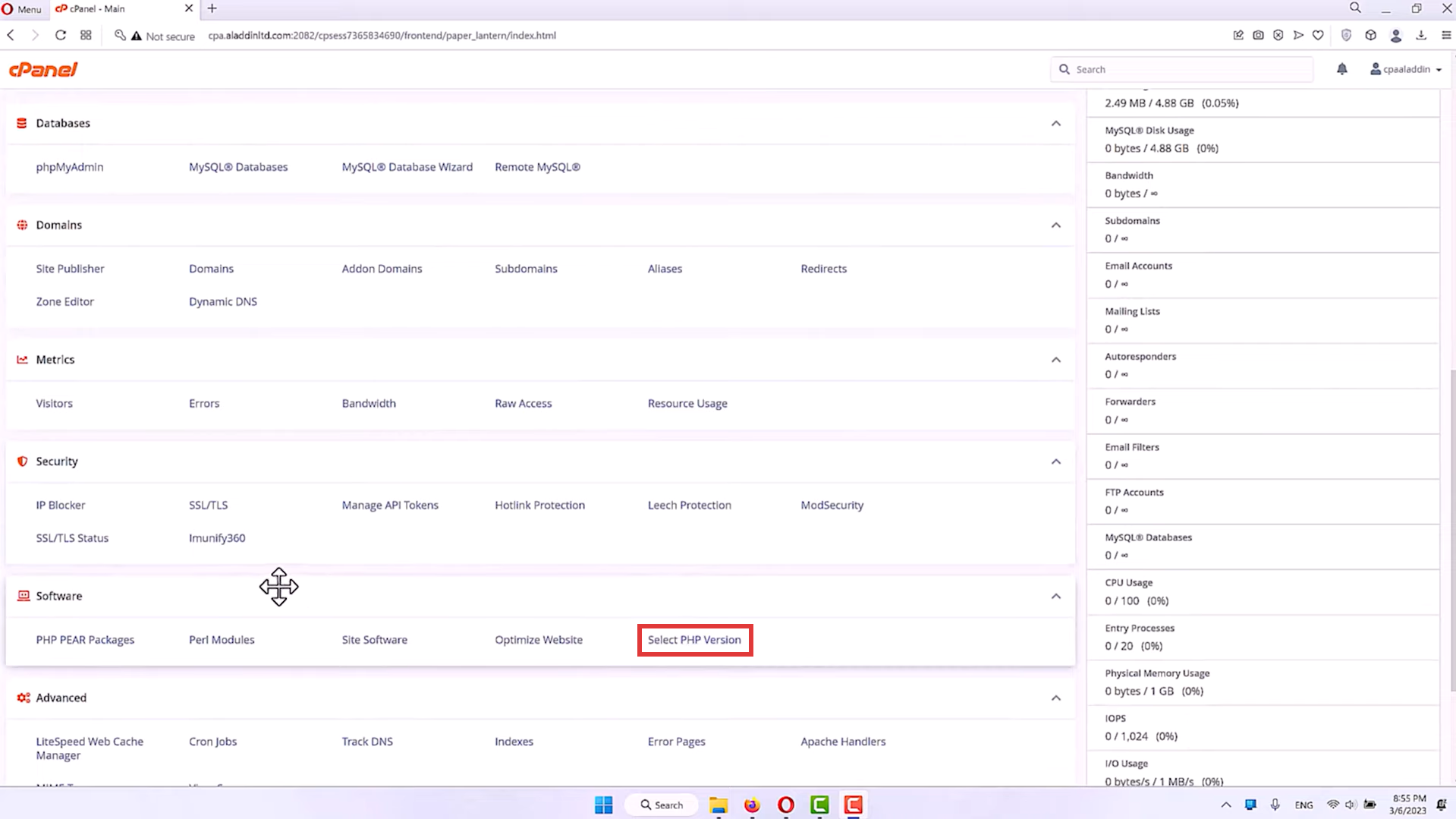Click the Databases section icon
Viewport: 1456px width, 819px height.
22,123
